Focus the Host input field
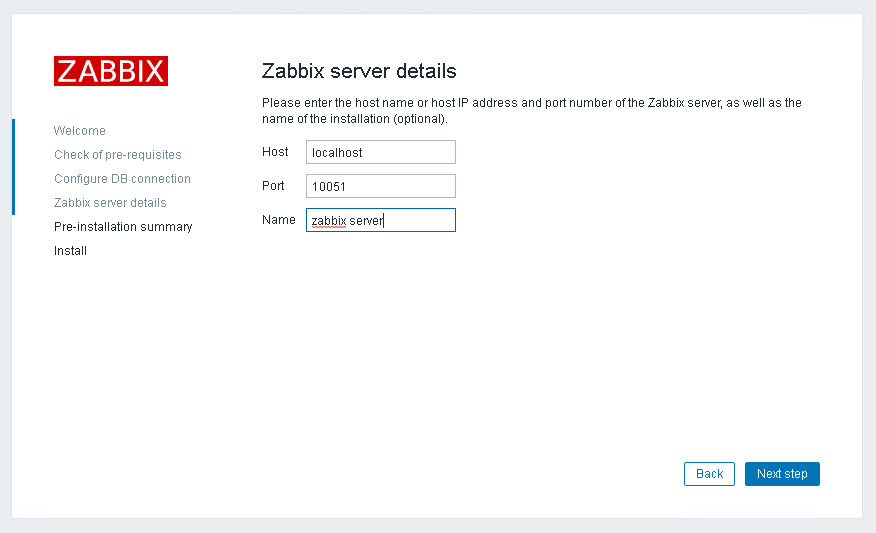876x533 pixels. coord(380,152)
